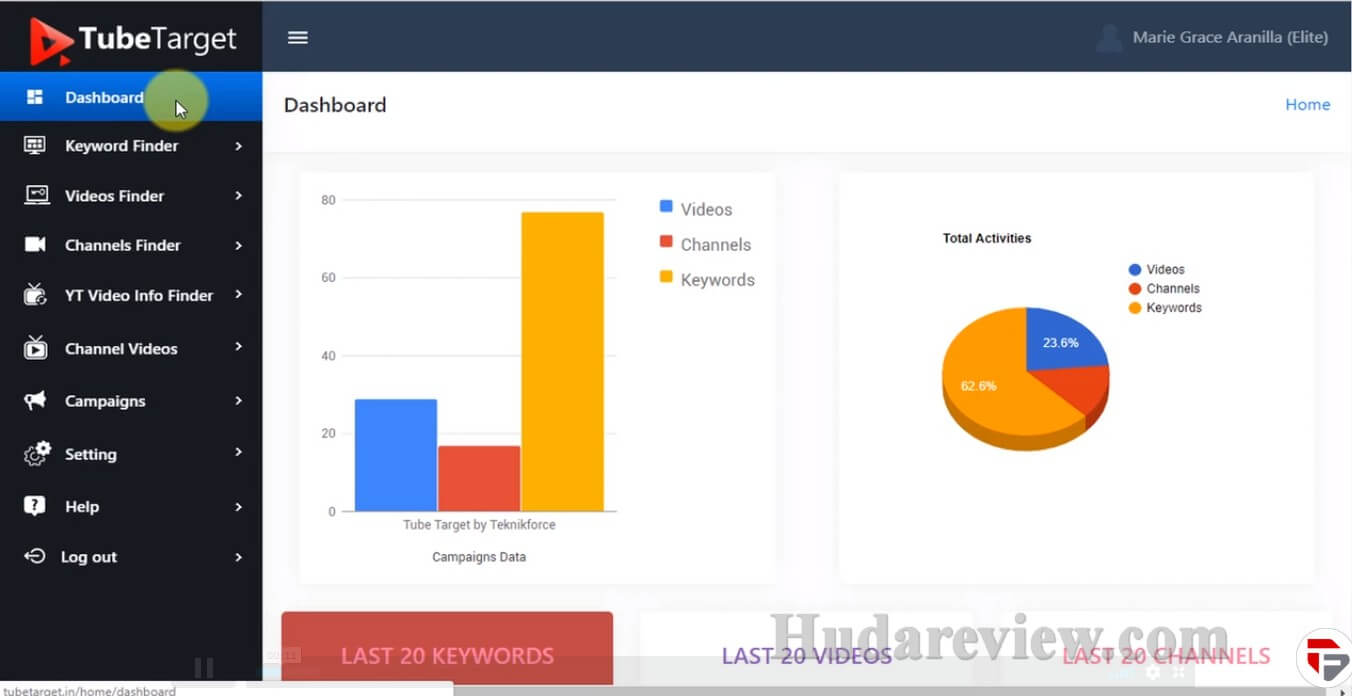
Task: Click the Campaigns megaphone icon
Action: click(35, 401)
